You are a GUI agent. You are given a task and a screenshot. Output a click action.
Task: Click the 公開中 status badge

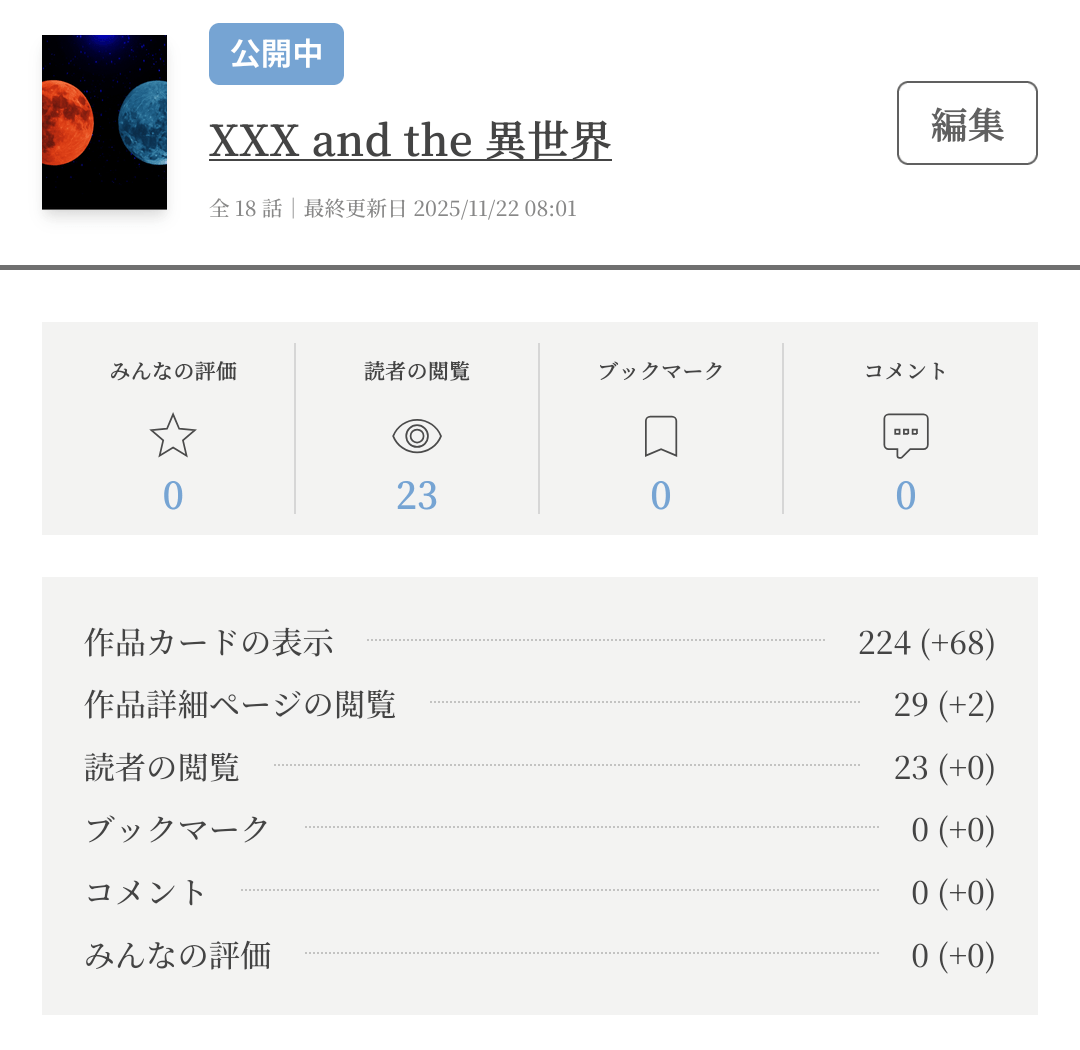pyautogui.click(x=276, y=54)
